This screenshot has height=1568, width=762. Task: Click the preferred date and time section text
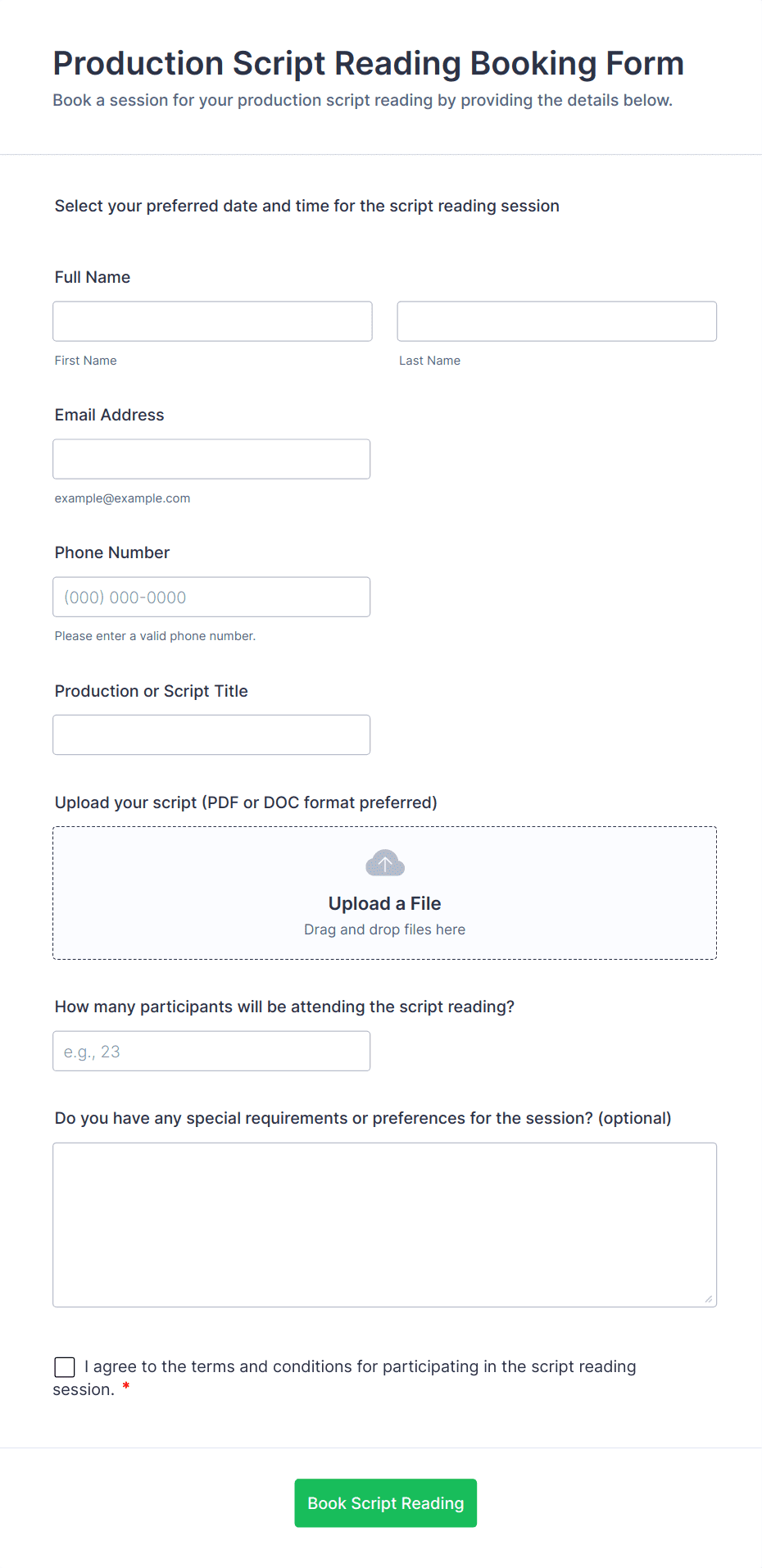point(307,206)
